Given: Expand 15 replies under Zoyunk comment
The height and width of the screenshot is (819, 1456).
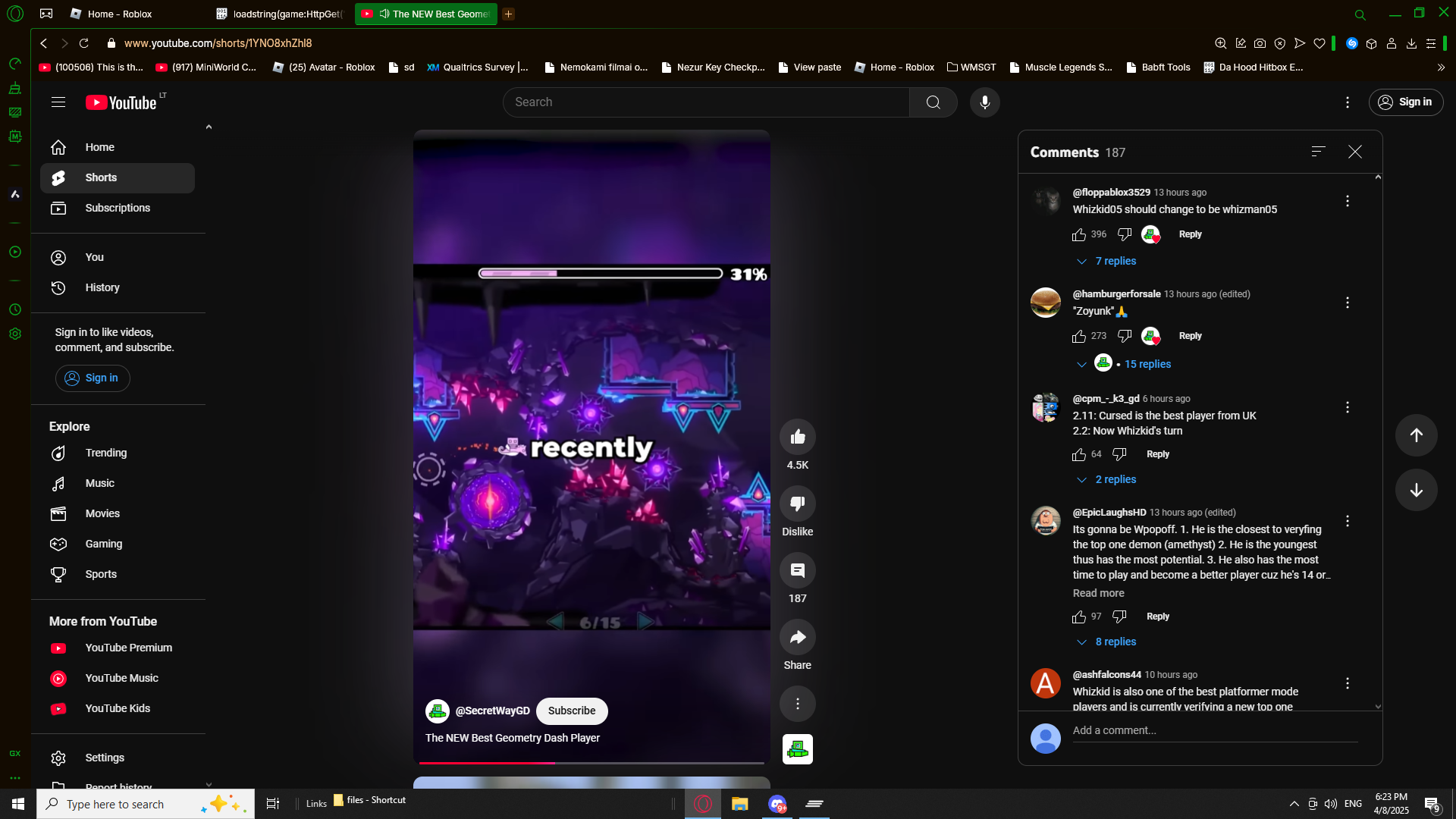Looking at the screenshot, I should [x=1147, y=365].
